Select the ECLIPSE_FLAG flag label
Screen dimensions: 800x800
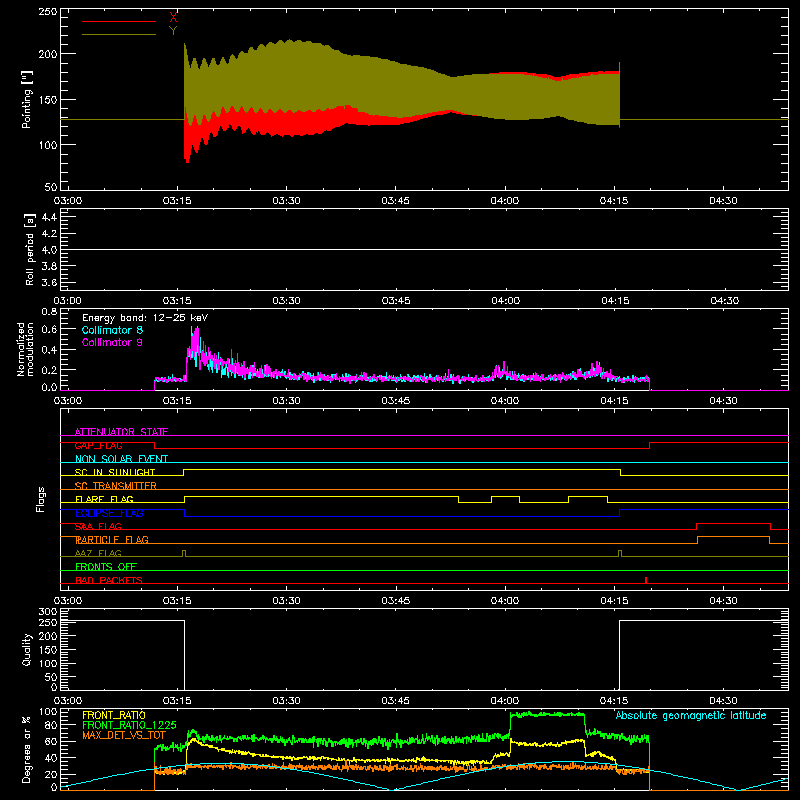click(109, 513)
